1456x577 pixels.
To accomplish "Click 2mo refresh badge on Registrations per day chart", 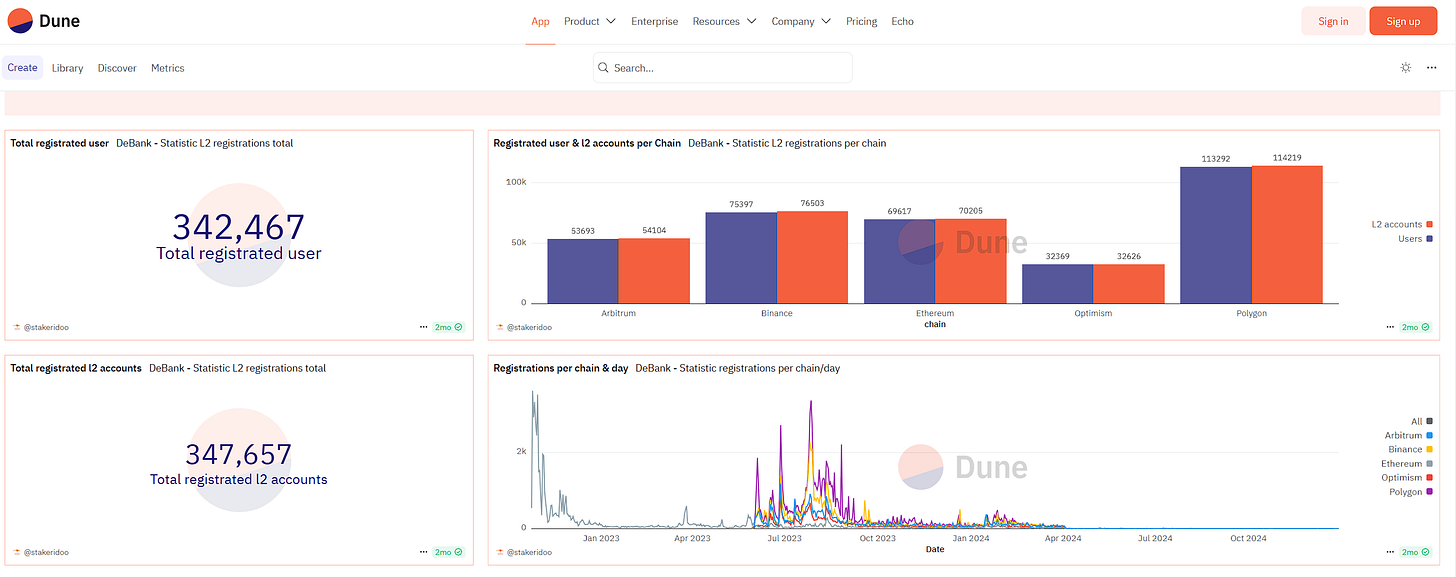I will 1416,552.
